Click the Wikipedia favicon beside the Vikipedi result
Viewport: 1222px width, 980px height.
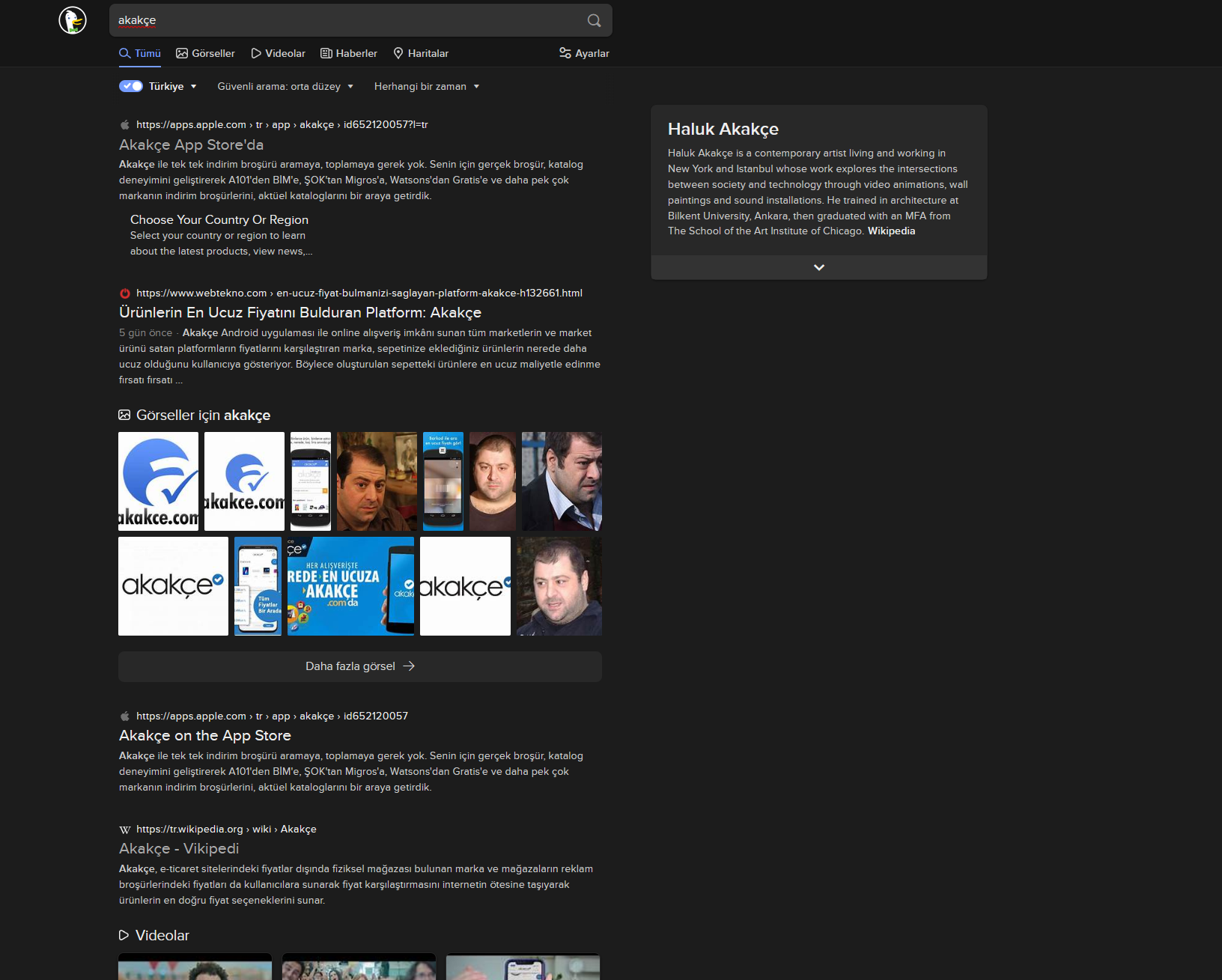pos(125,830)
